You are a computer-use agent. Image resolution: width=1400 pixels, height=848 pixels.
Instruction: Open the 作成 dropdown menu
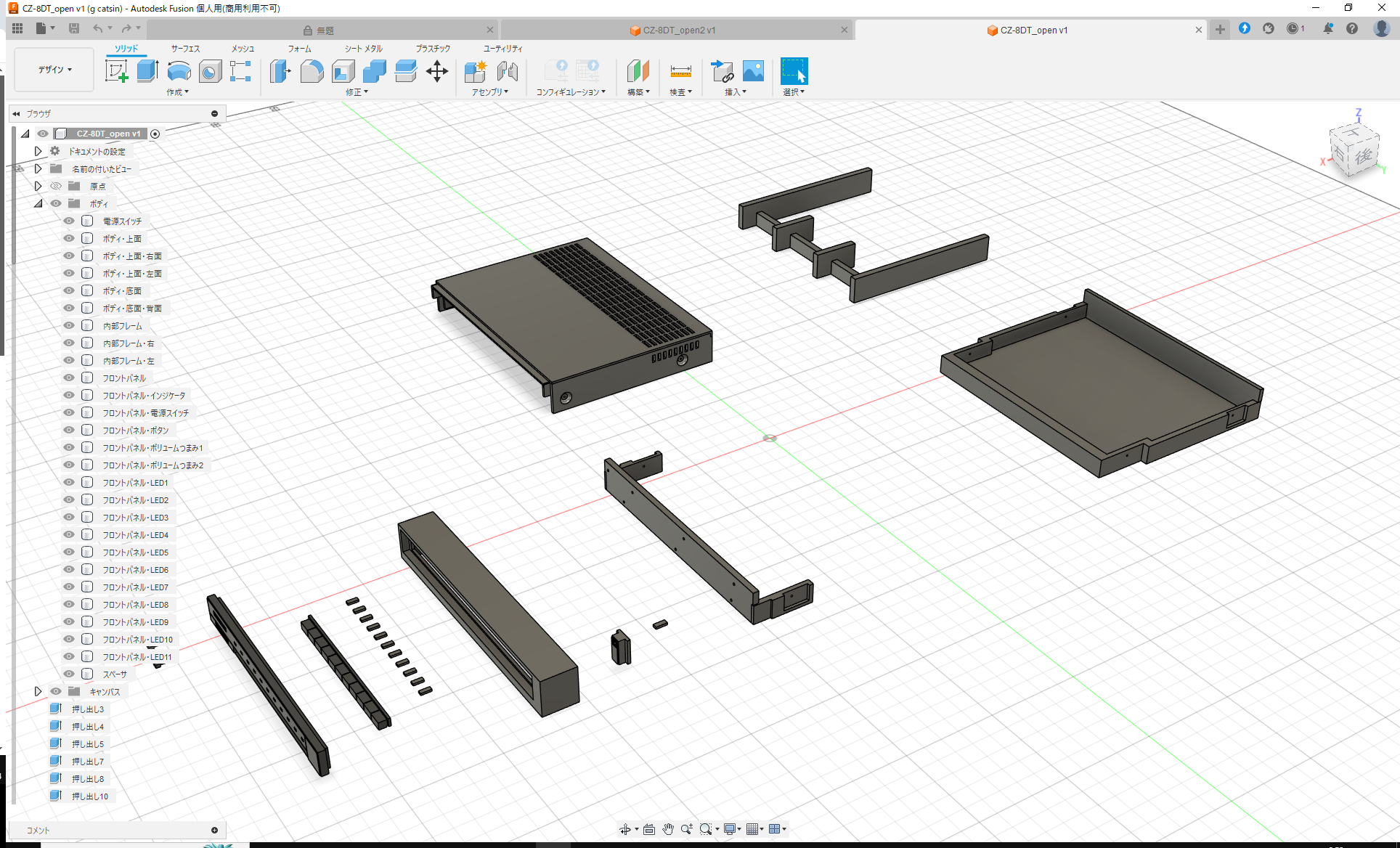coord(177,91)
